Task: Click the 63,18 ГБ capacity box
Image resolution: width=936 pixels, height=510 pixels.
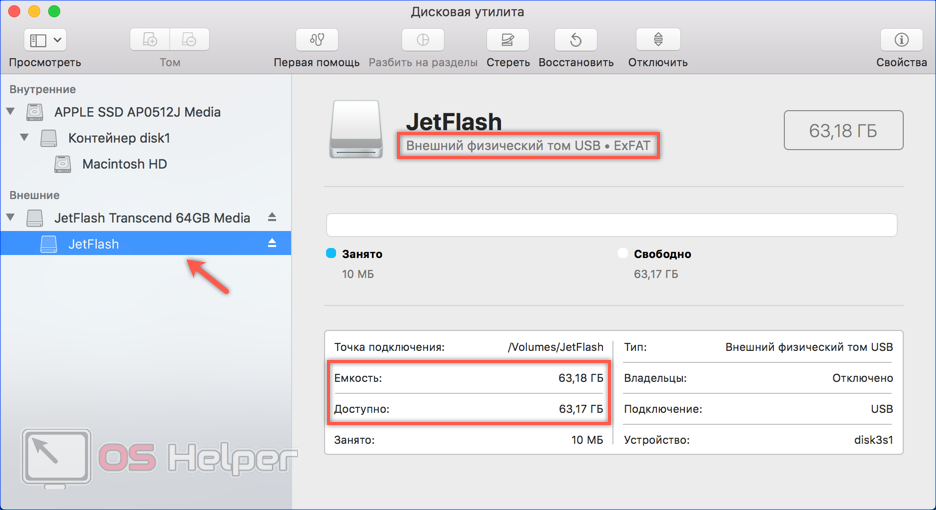Action: [x=843, y=130]
